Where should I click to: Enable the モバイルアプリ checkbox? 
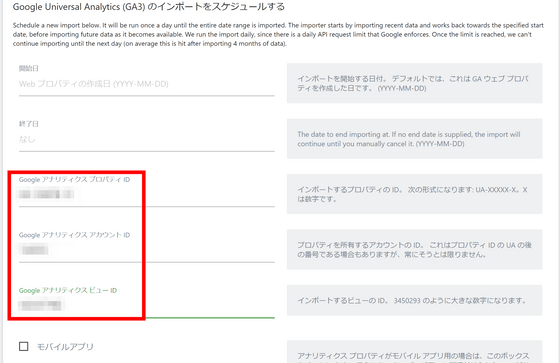[24, 347]
